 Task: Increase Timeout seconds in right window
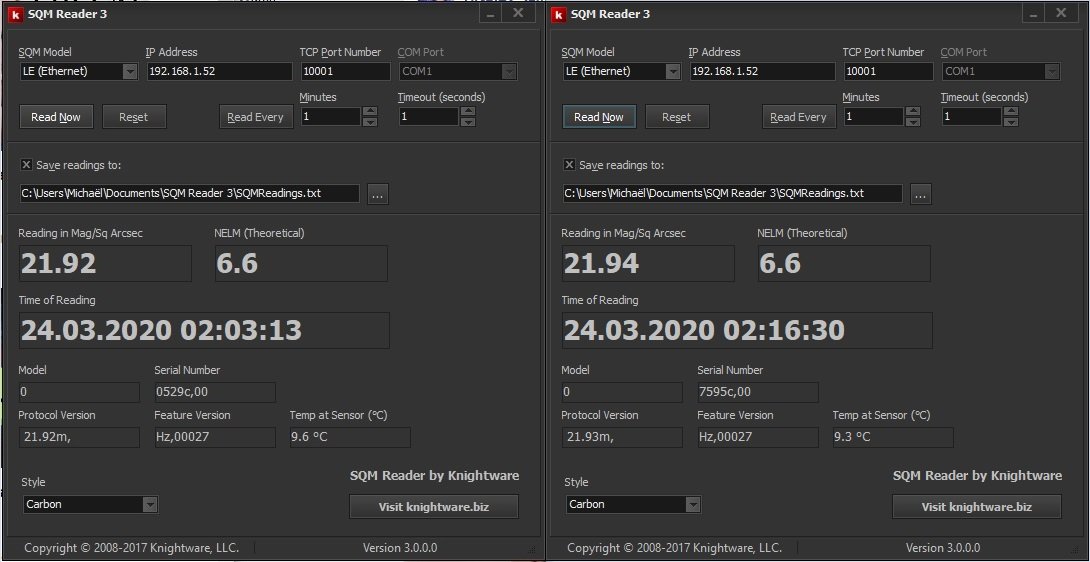1011,111
